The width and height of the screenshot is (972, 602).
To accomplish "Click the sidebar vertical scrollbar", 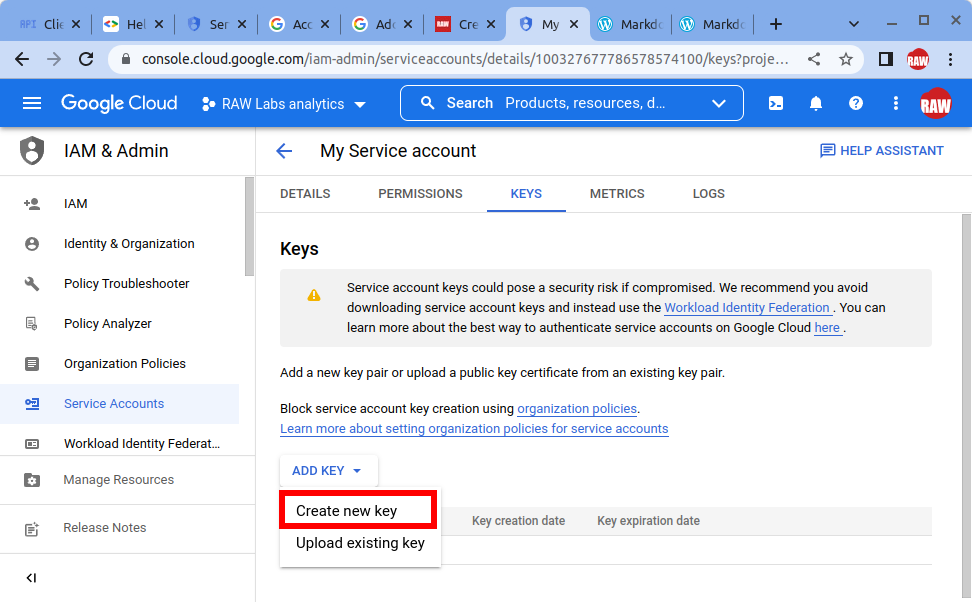I will [249, 226].
